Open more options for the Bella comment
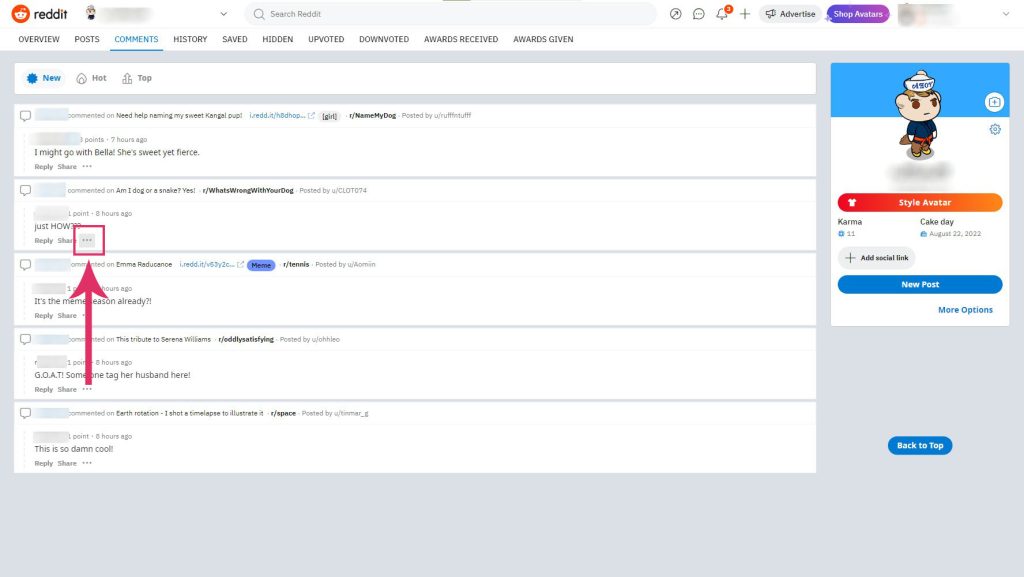1024x577 pixels. coord(87,166)
